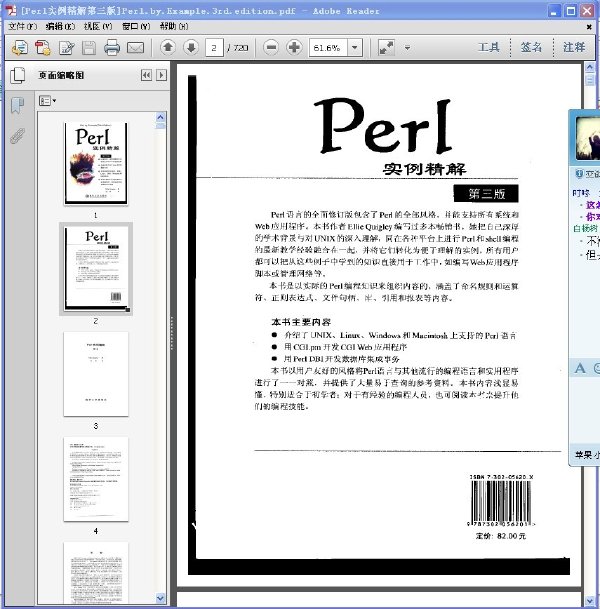The height and width of the screenshot is (609, 600).
Task: Click the create PDF online icon
Action: pos(20,48)
